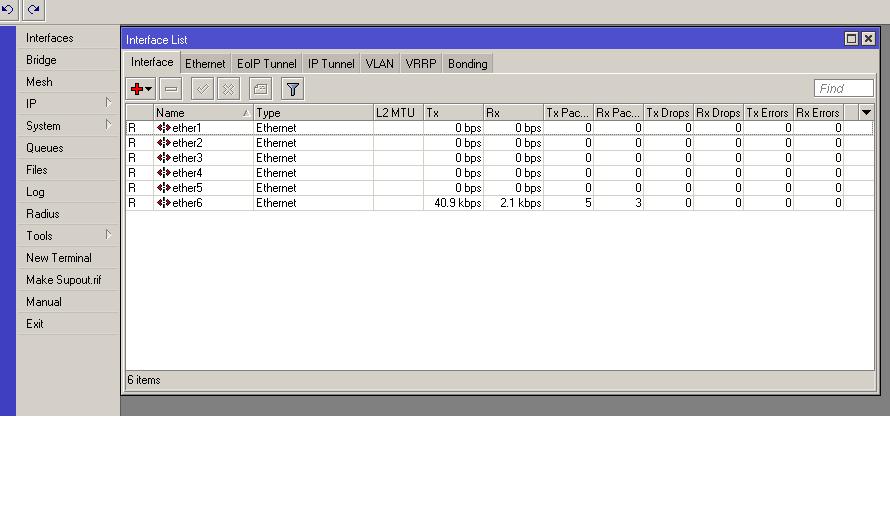Switch to the Ethernet tab
Viewport: 890px width, 525px height.
pos(205,64)
